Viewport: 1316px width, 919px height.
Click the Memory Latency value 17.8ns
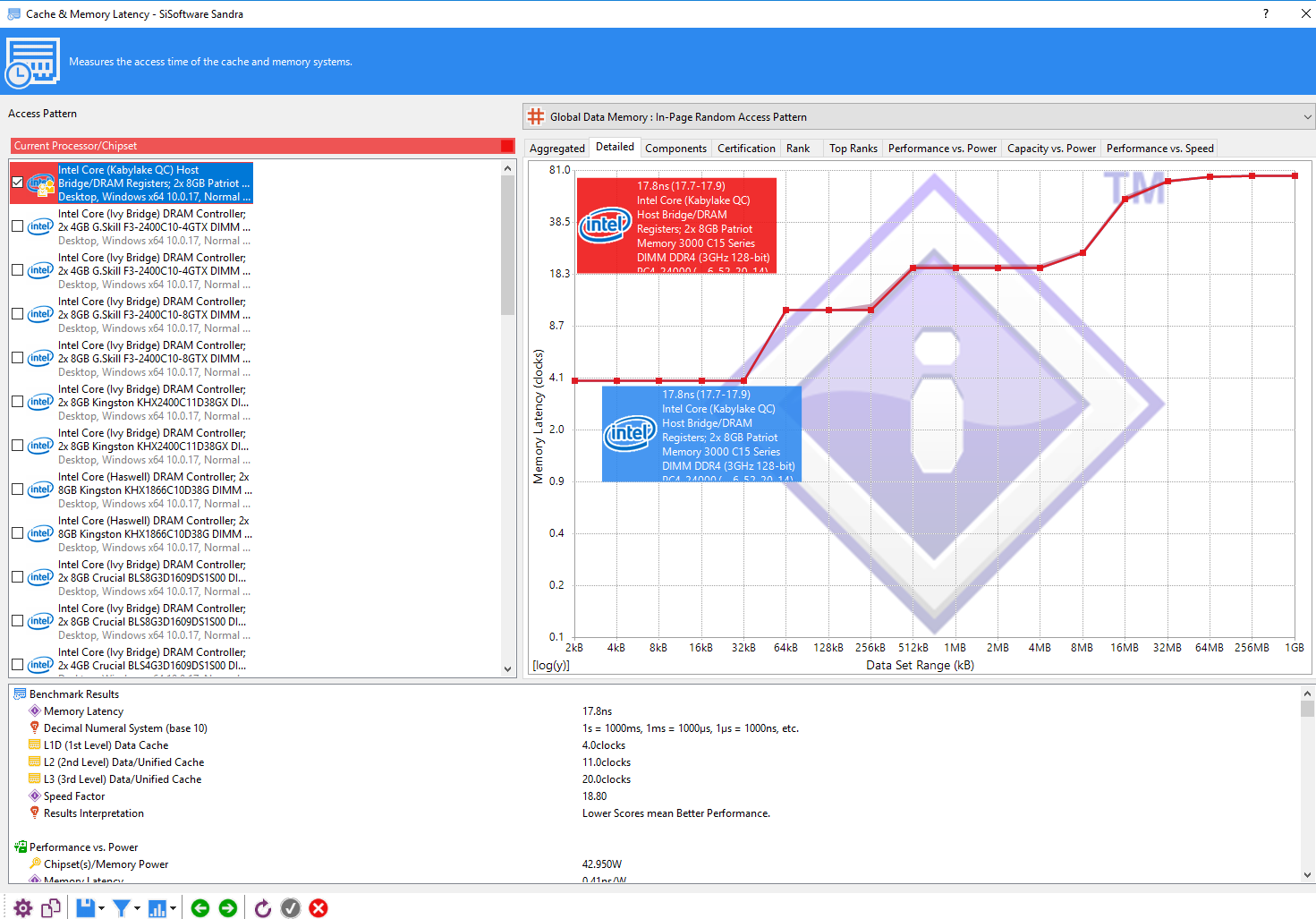pyautogui.click(x=598, y=711)
